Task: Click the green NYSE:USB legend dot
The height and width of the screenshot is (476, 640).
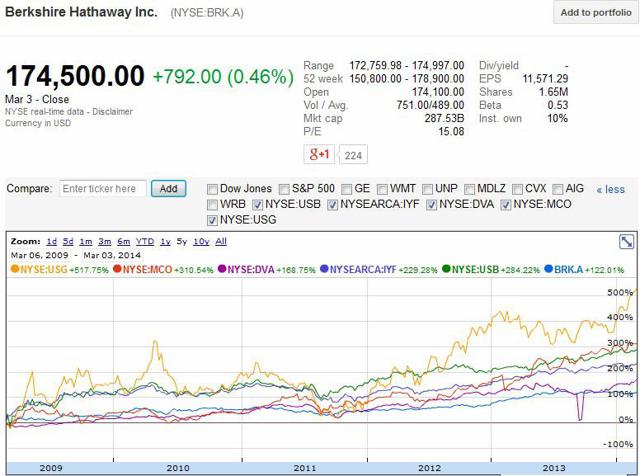Action: pyautogui.click(x=446, y=269)
